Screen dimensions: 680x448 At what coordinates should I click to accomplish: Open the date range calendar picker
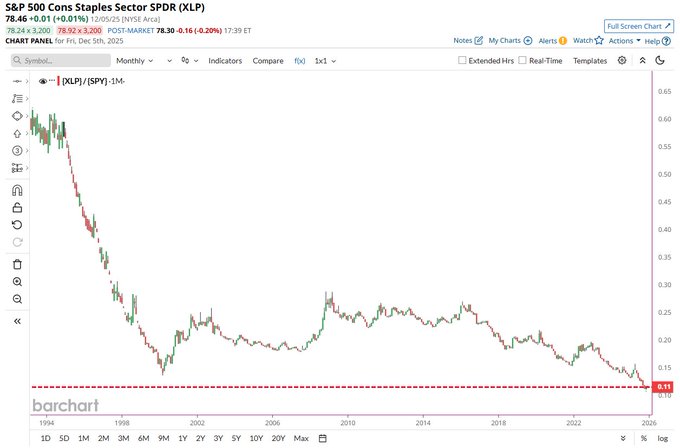click(x=323, y=438)
